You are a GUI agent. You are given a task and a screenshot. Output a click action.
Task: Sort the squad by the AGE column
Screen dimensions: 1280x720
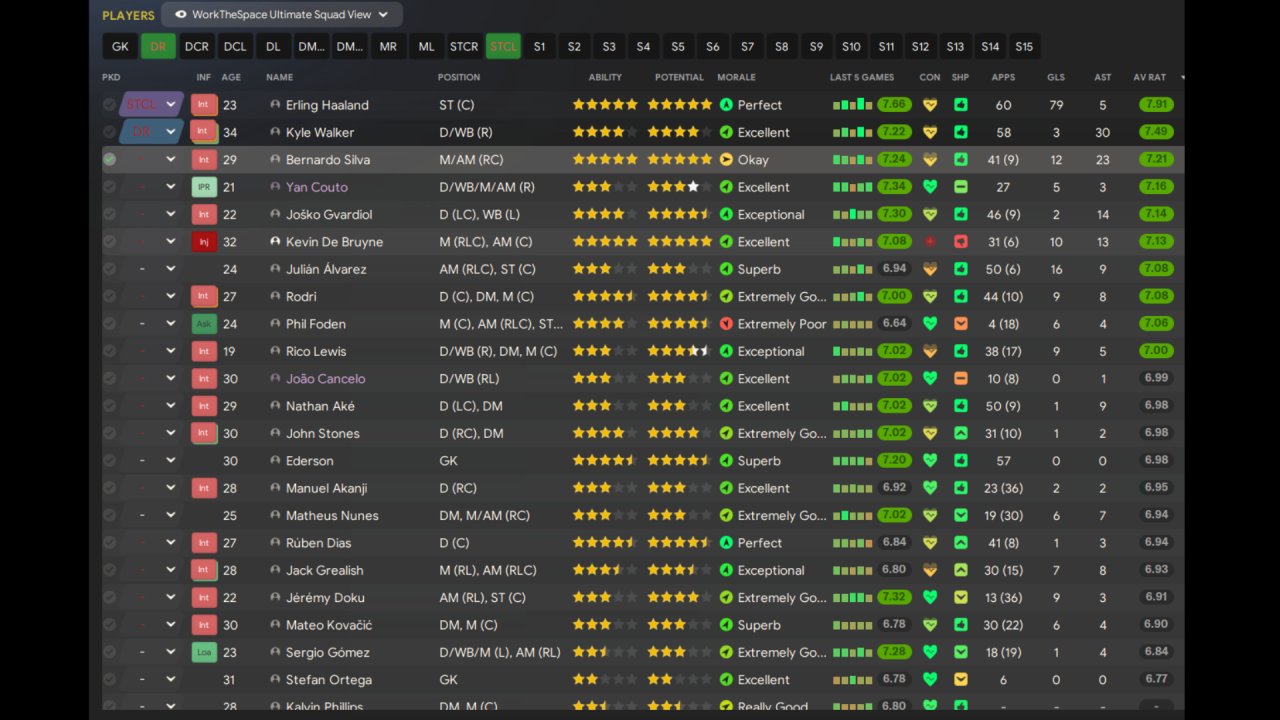(231, 77)
